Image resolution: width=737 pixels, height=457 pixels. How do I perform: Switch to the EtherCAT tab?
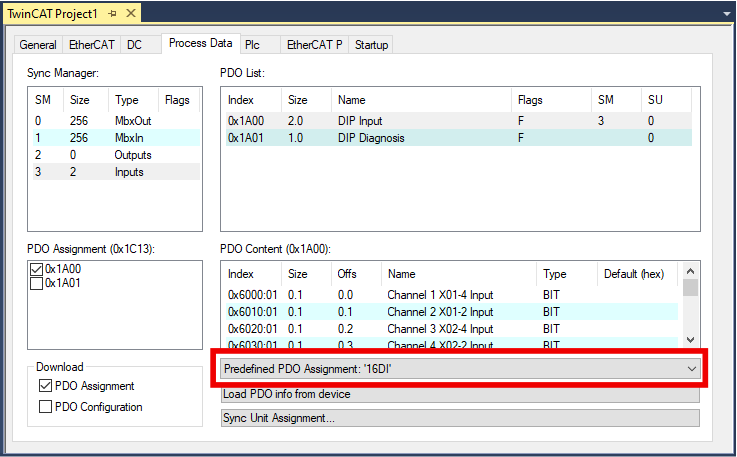92,45
